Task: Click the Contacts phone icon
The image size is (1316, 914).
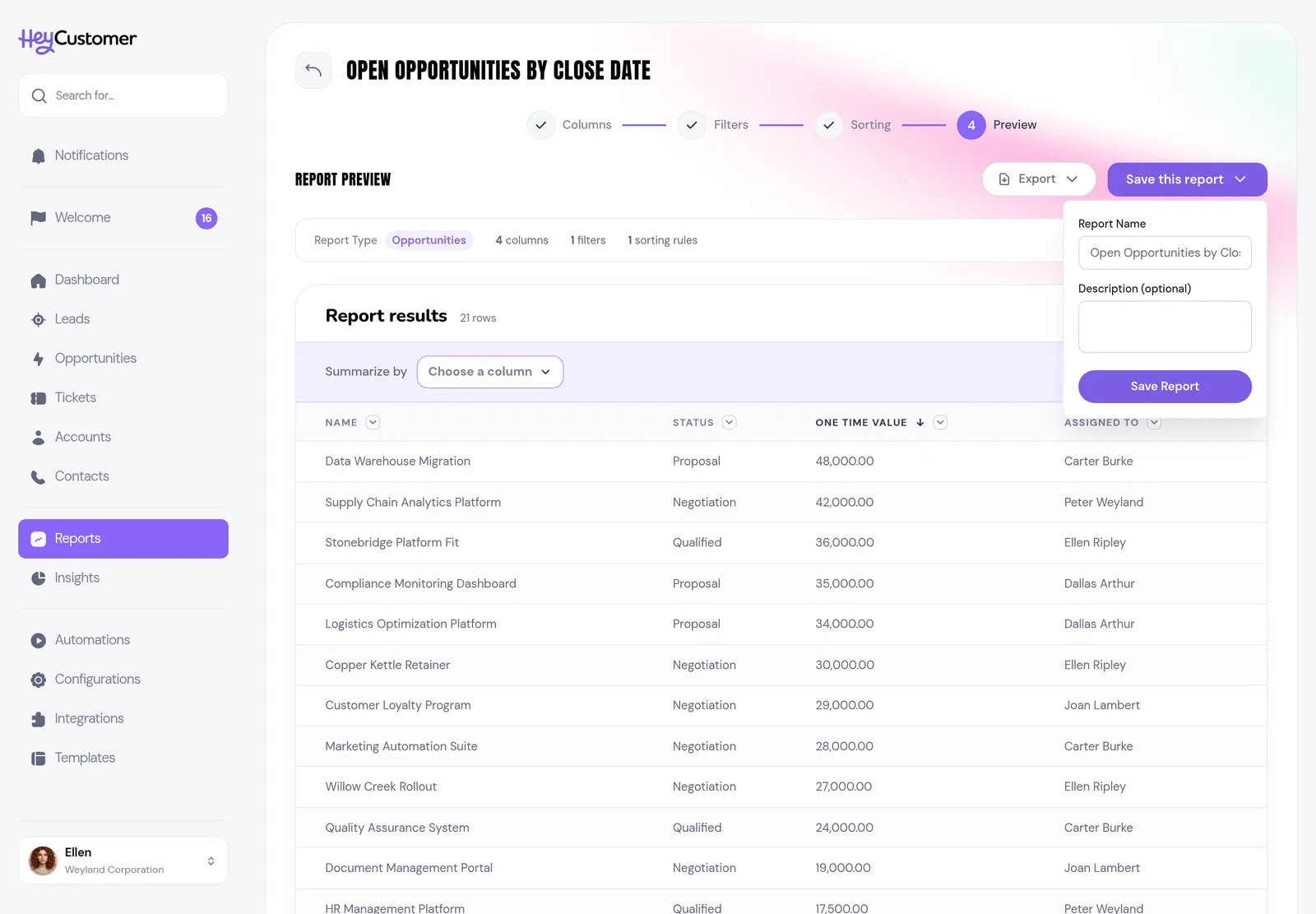Action: pyautogui.click(x=38, y=477)
